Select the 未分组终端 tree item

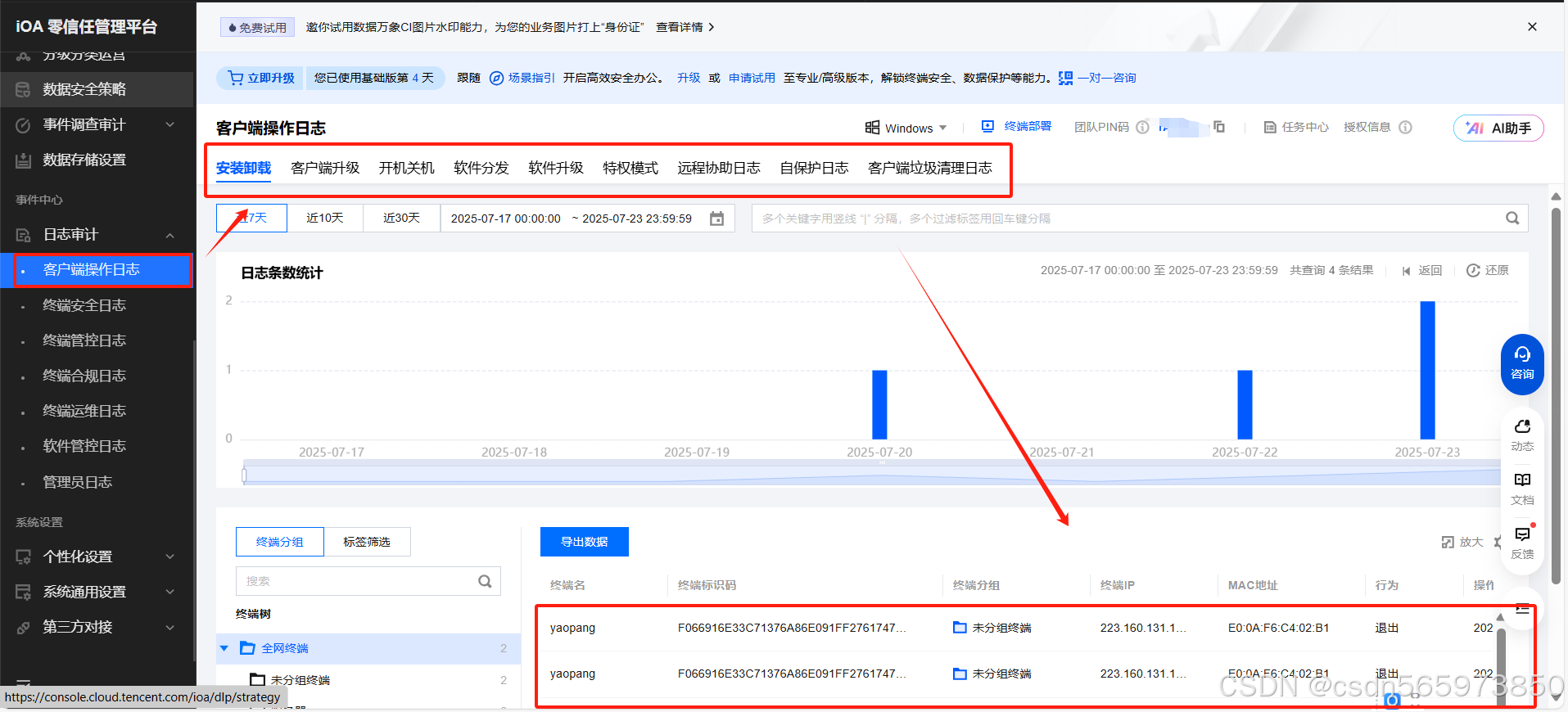tap(300, 680)
